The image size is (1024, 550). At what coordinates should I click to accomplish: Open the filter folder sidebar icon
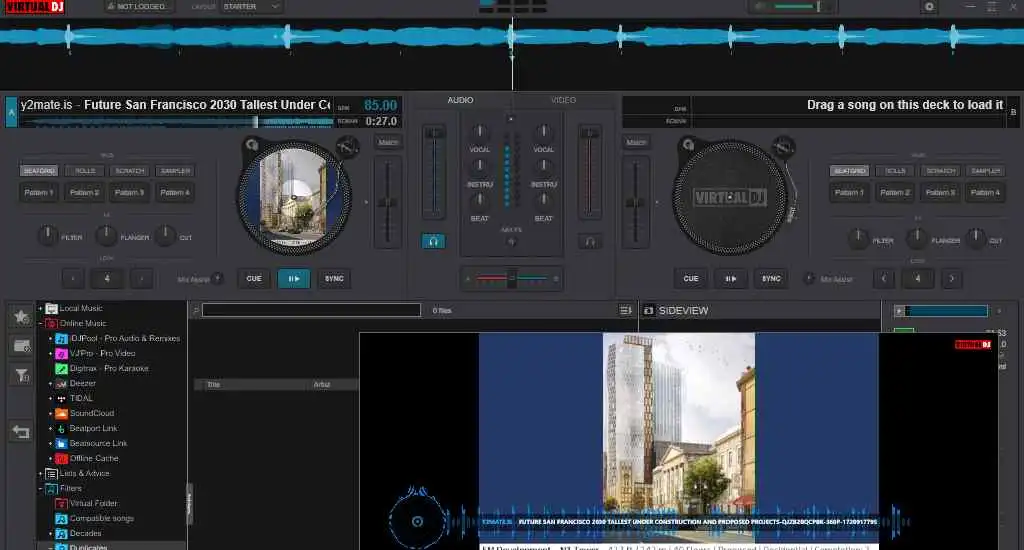click(21, 375)
